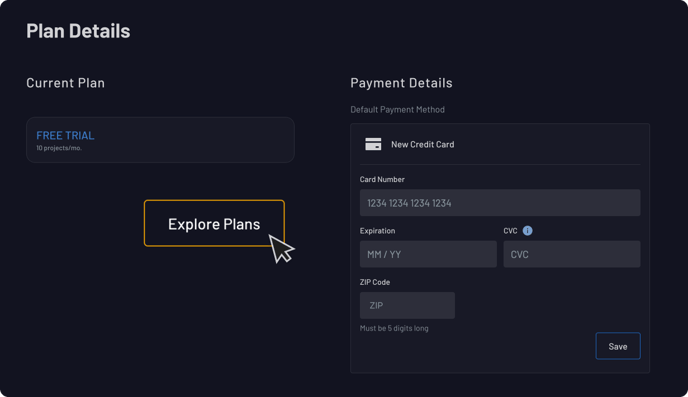Select the Expiration MM / YY field
688x397 pixels.
tap(428, 254)
